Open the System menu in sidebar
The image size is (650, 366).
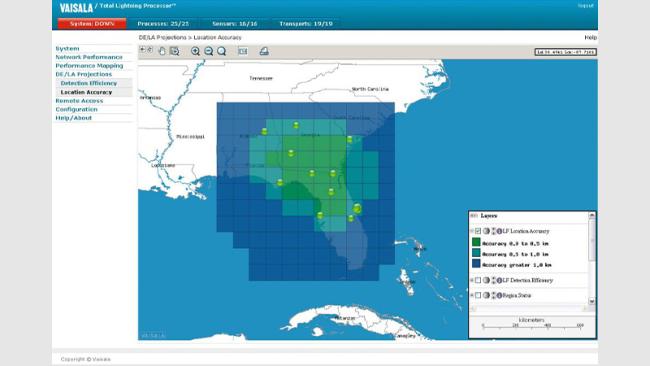pyautogui.click(x=67, y=48)
